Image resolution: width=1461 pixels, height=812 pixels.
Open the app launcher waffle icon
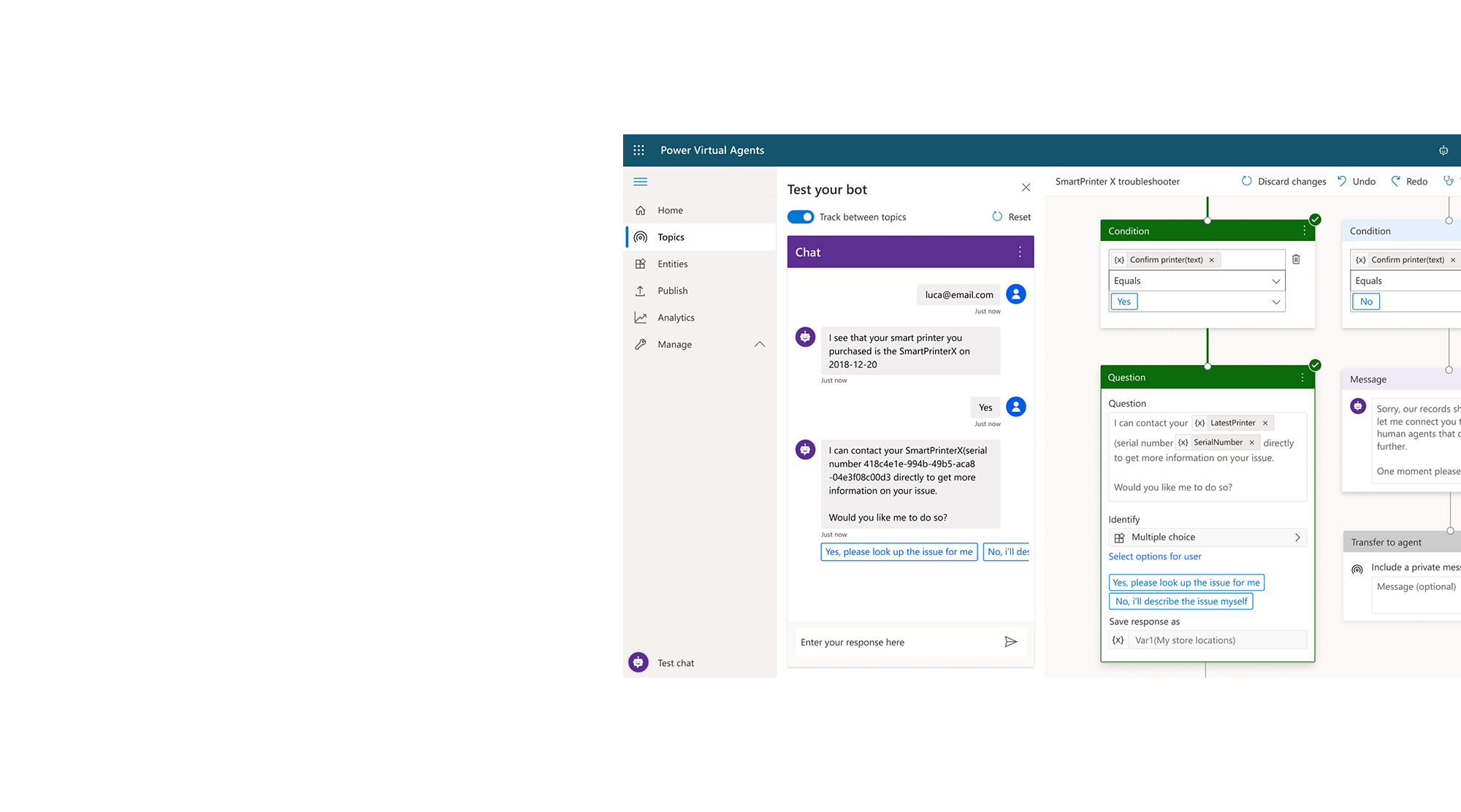coord(638,150)
